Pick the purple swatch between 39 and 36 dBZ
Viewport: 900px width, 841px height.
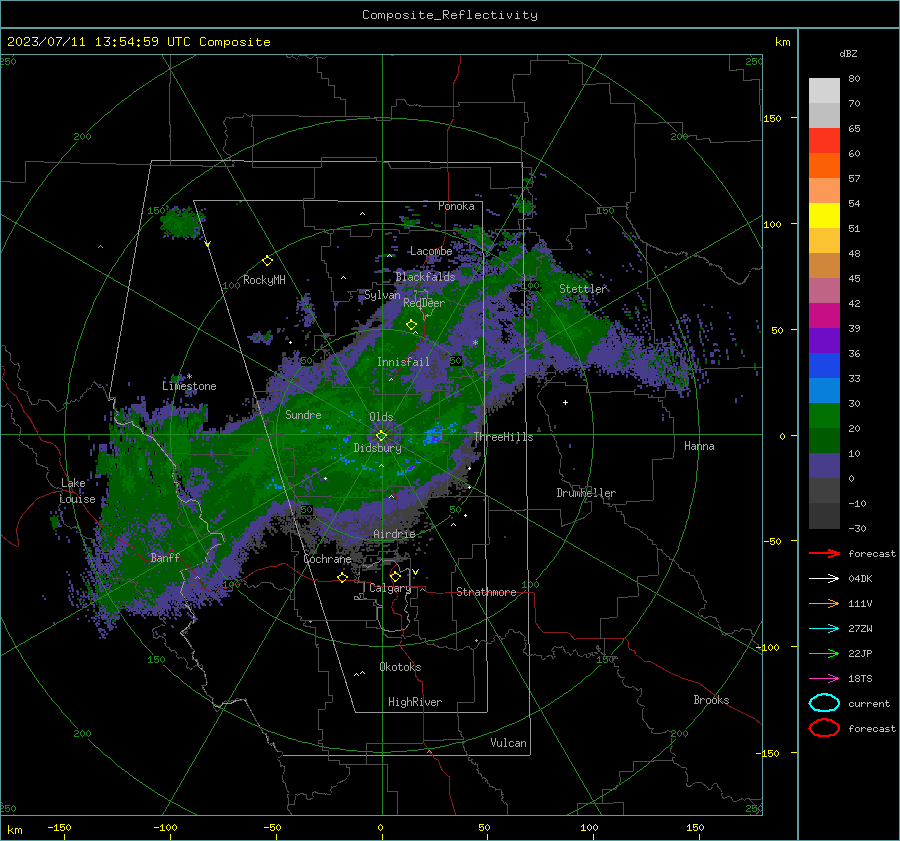tap(824, 341)
